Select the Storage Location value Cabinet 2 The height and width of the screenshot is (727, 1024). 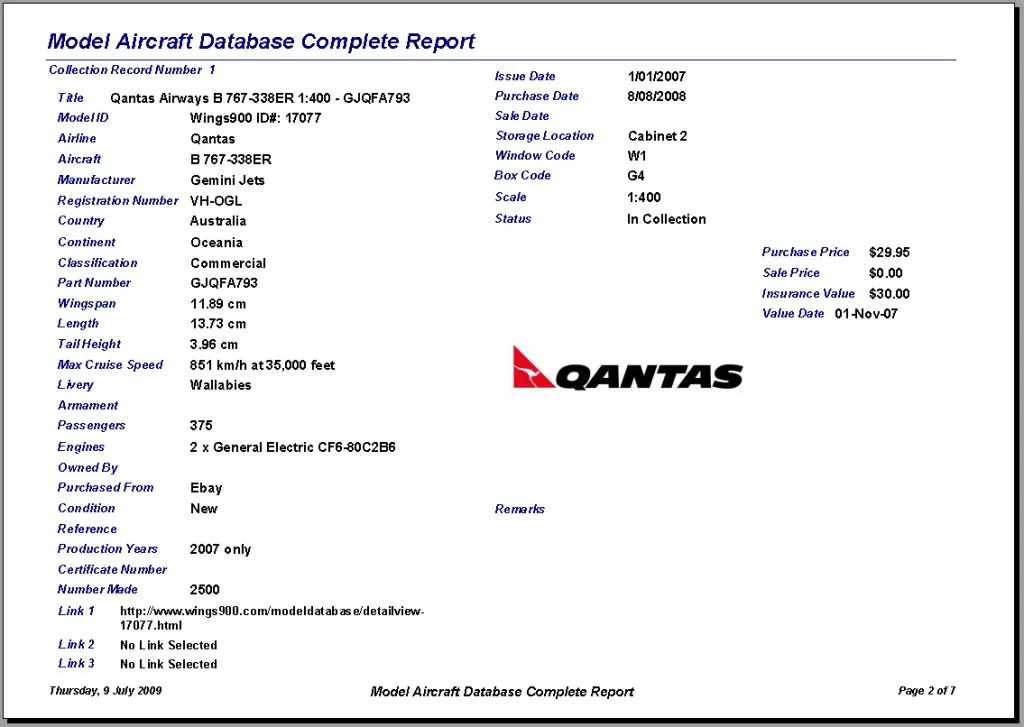click(657, 136)
